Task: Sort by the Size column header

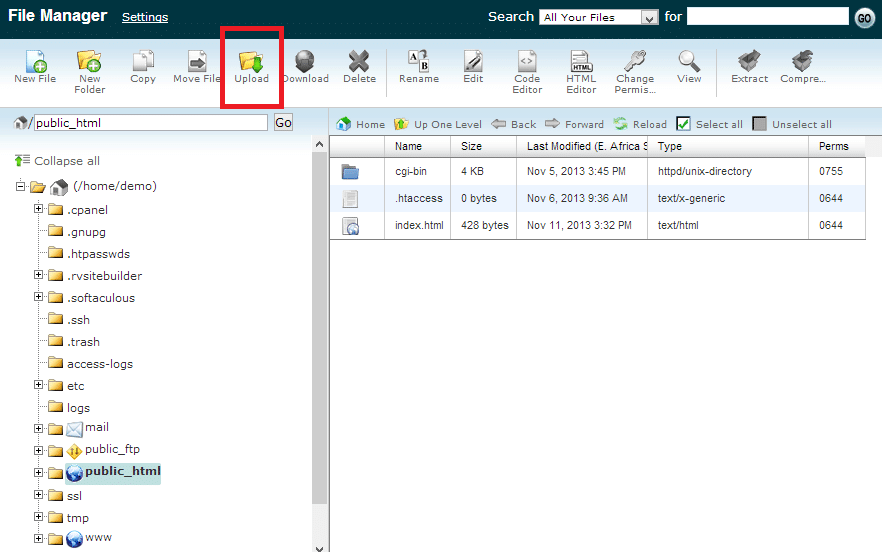Action: tap(471, 146)
